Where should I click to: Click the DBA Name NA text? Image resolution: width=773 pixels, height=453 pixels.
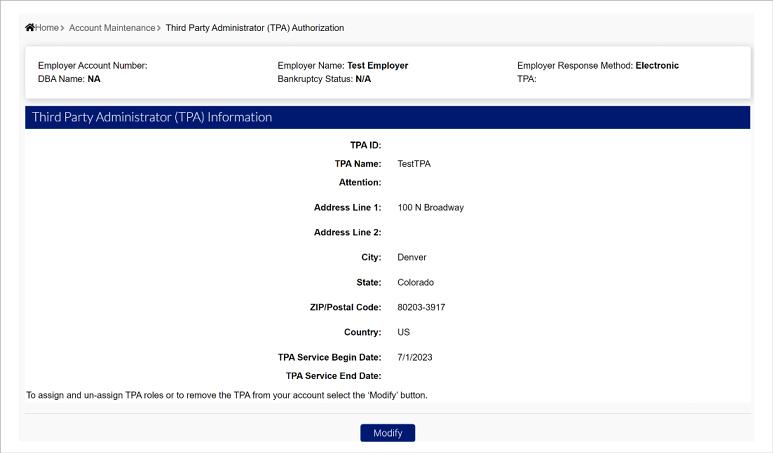[x=94, y=79]
